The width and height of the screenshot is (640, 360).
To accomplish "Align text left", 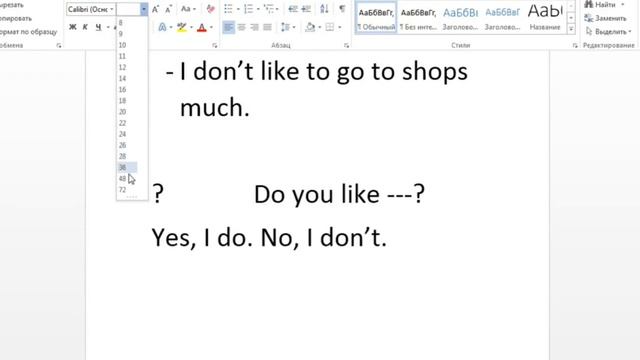I will pyautogui.click(x=229, y=27).
